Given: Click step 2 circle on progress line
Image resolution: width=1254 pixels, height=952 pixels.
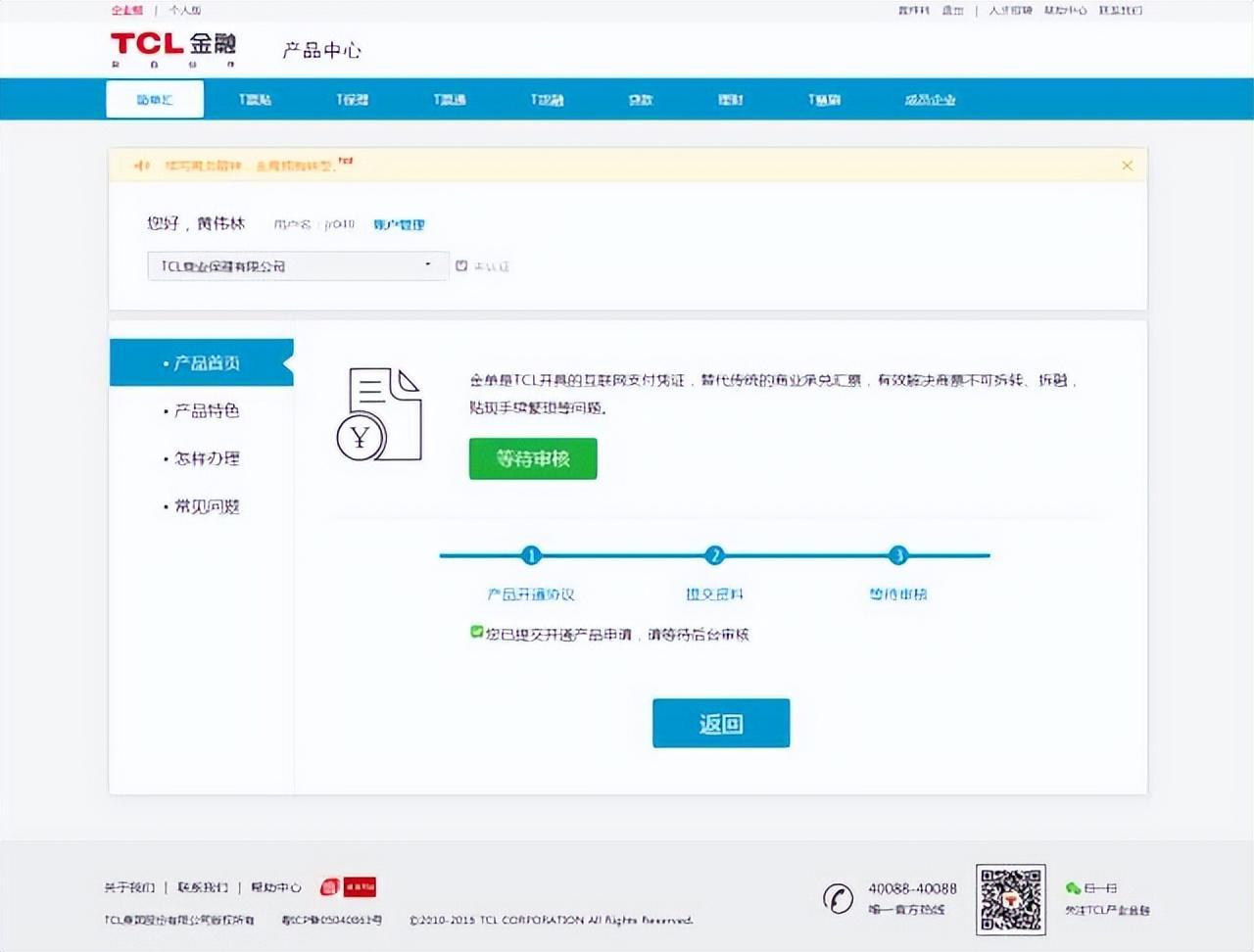Looking at the screenshot, I should click(714, 555).
